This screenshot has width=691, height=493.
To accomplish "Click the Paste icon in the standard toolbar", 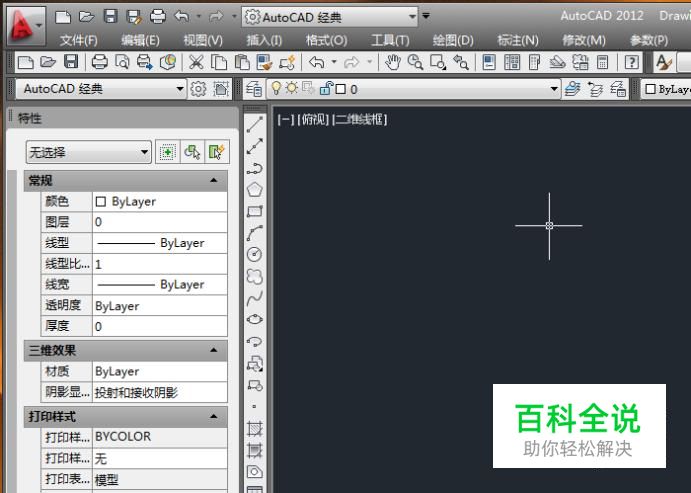I will (242, 62).
